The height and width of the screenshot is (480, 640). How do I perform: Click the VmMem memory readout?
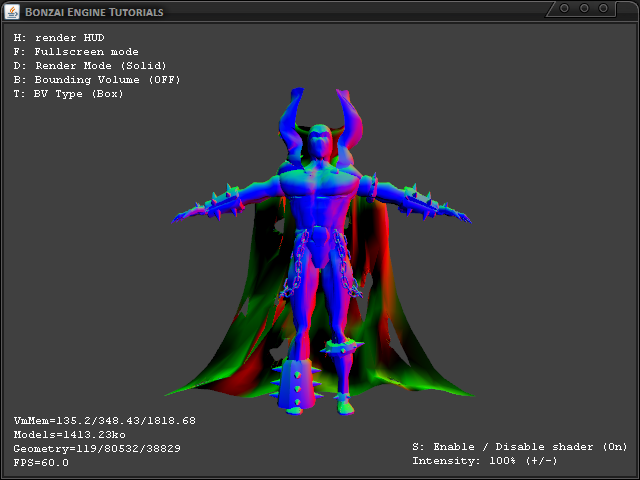click(x=104, y=421)
